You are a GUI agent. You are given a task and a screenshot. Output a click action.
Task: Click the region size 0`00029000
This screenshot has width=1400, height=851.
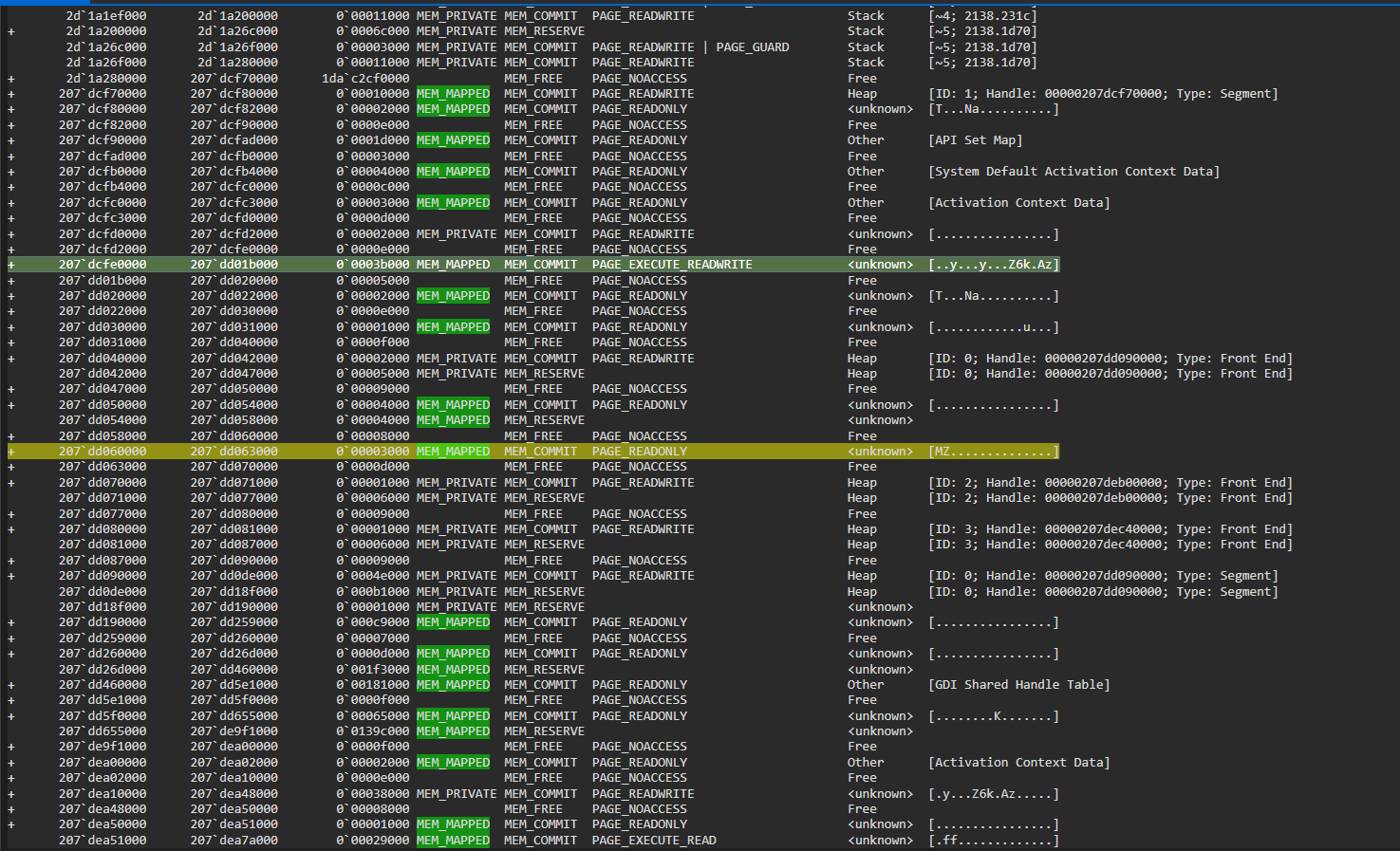click(x=373, y=841)
